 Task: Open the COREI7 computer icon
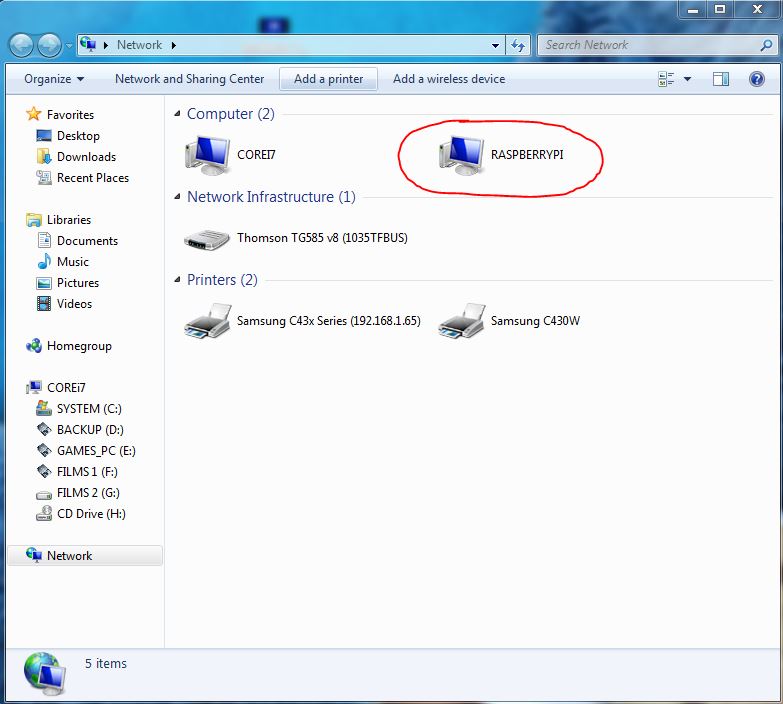[207, 156]
